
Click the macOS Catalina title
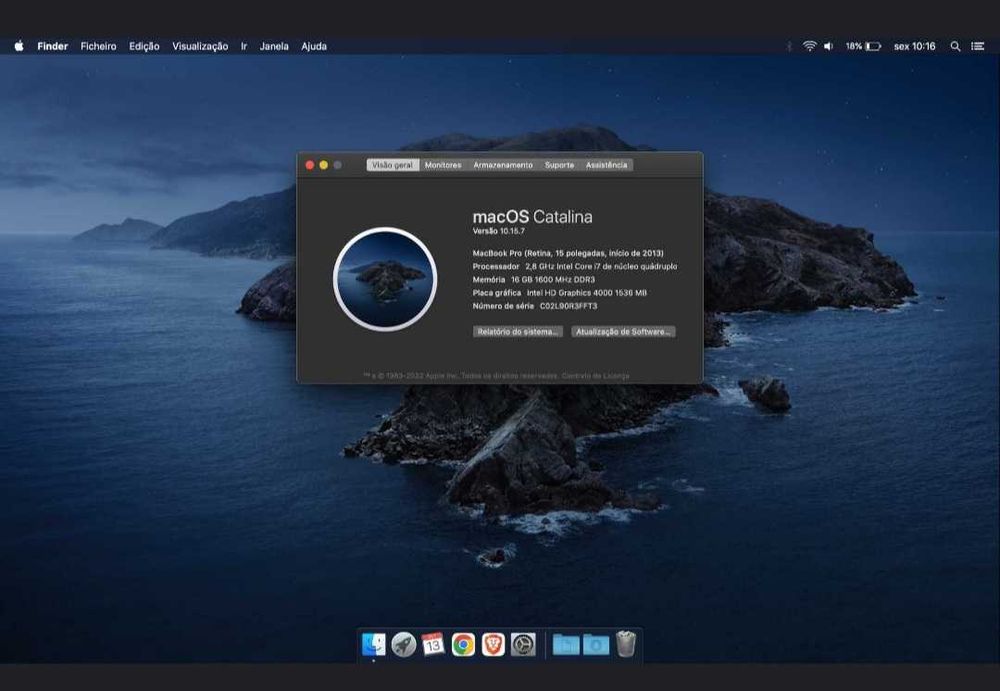(533, 217)
